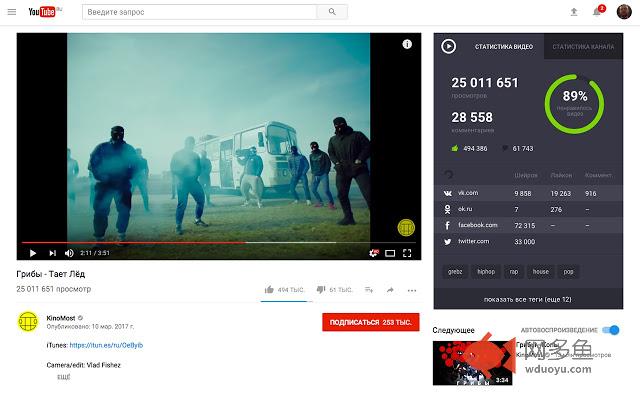640x400 pixels.
Task: Open KinoMost channel name link
Action: 61,318
